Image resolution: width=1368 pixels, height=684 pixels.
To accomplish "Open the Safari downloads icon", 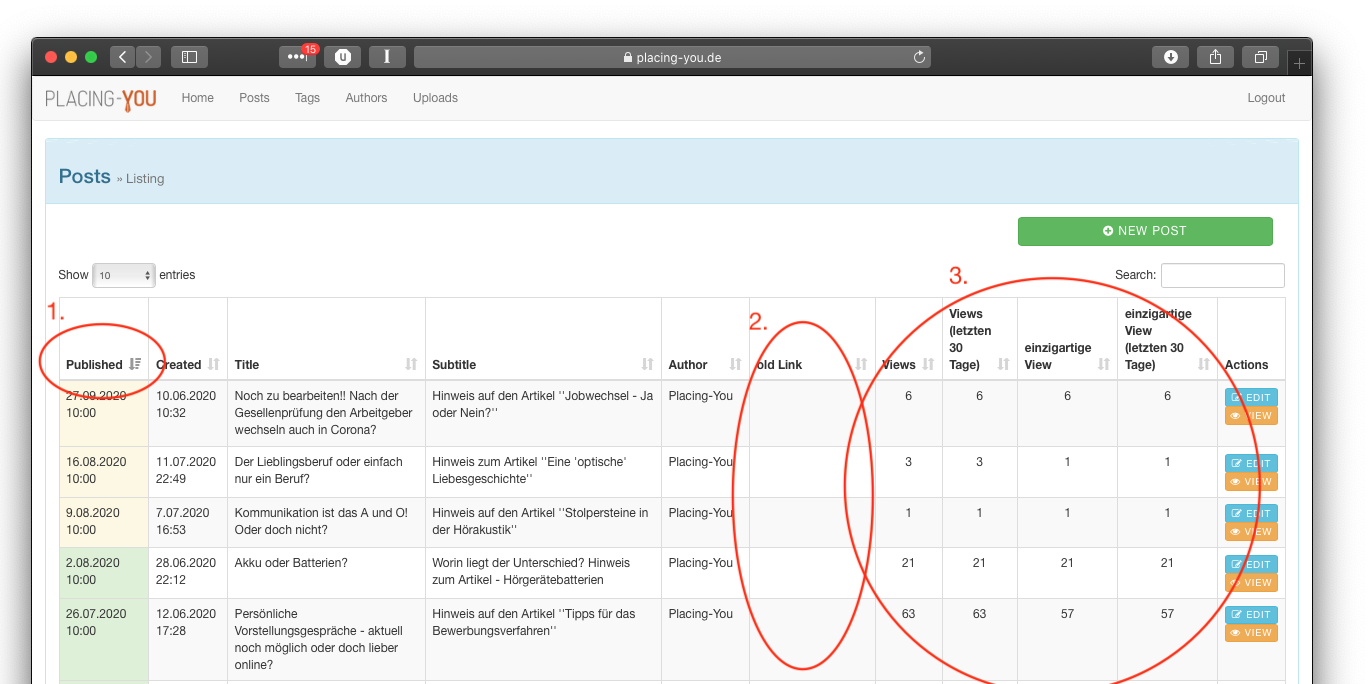I will click(x=1171, y=57).
